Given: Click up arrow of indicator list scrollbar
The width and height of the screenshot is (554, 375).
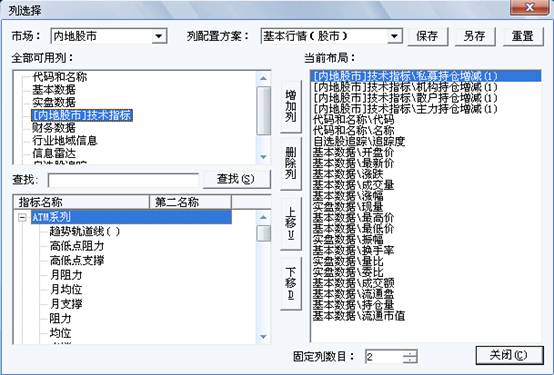Looking at the screenshot, I should pos(263,217).
